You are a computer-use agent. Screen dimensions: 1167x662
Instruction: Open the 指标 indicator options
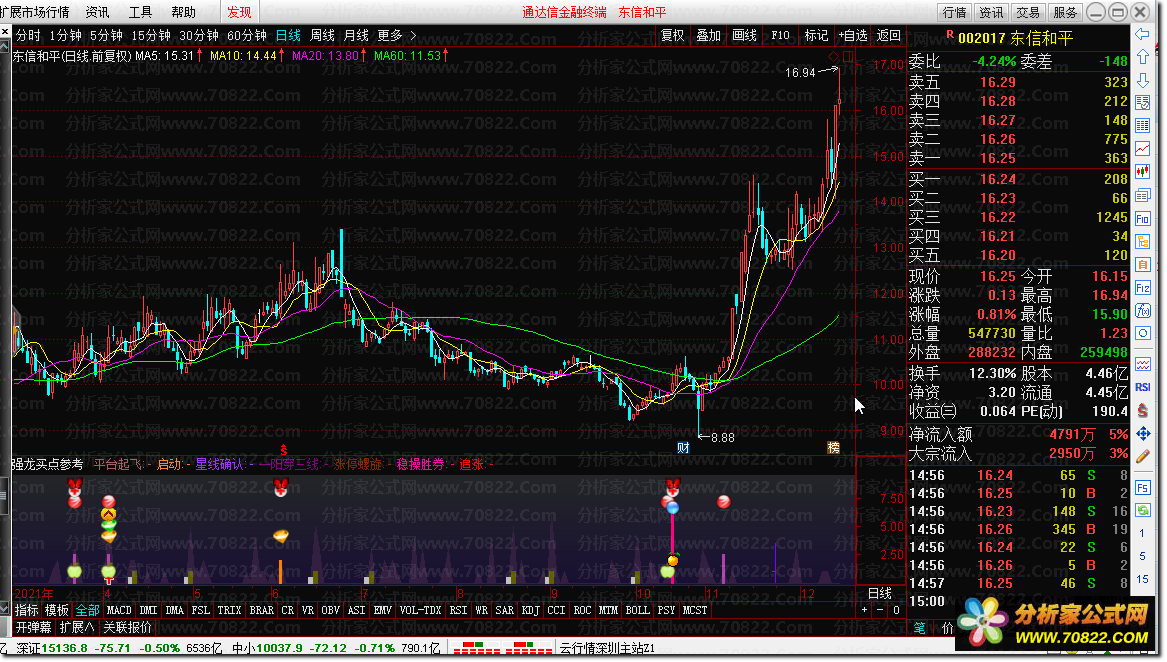(27, 610)
